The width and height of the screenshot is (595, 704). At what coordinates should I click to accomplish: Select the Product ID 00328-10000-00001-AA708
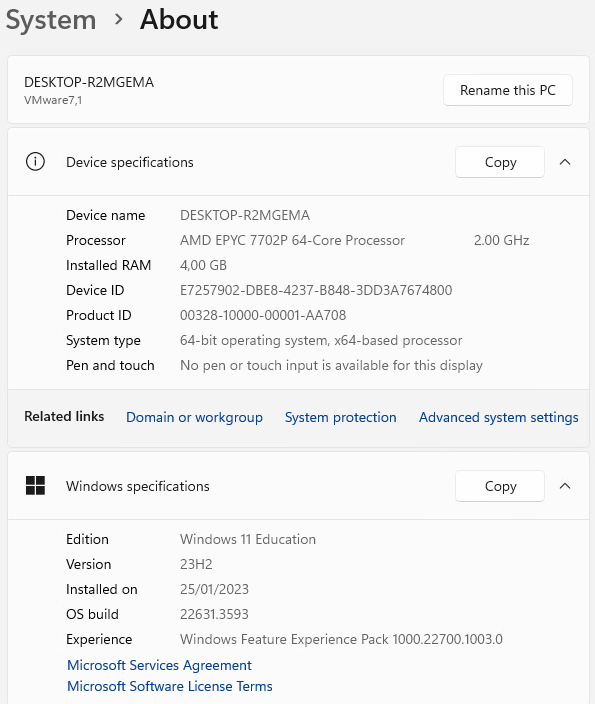tap(263, 315)
